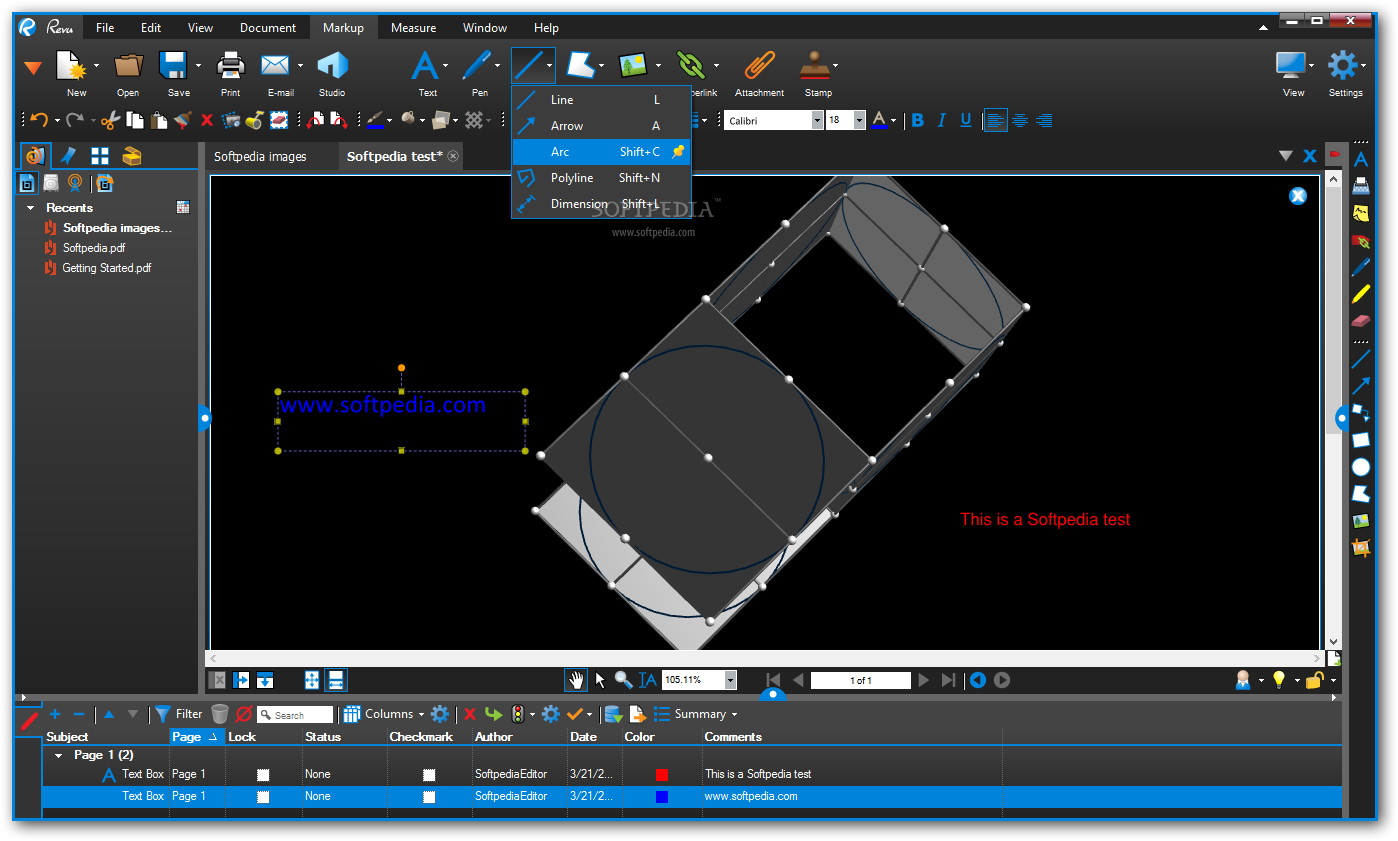Select the Eraser tool in right sidebar

[1361, 321]
